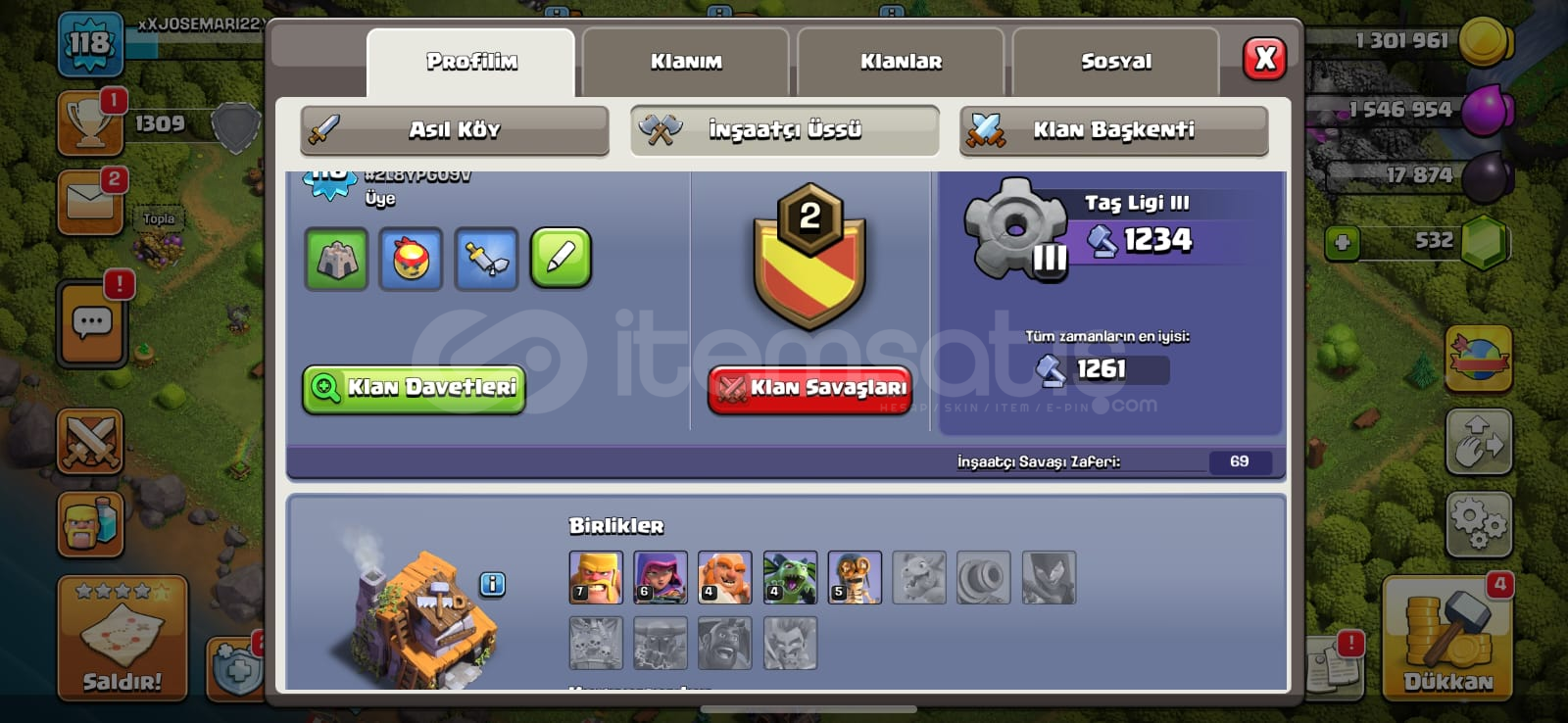This screenshot has height=723, width=1568.
Task: Open the mail inbox icon
Action: [x=91, y=202]
